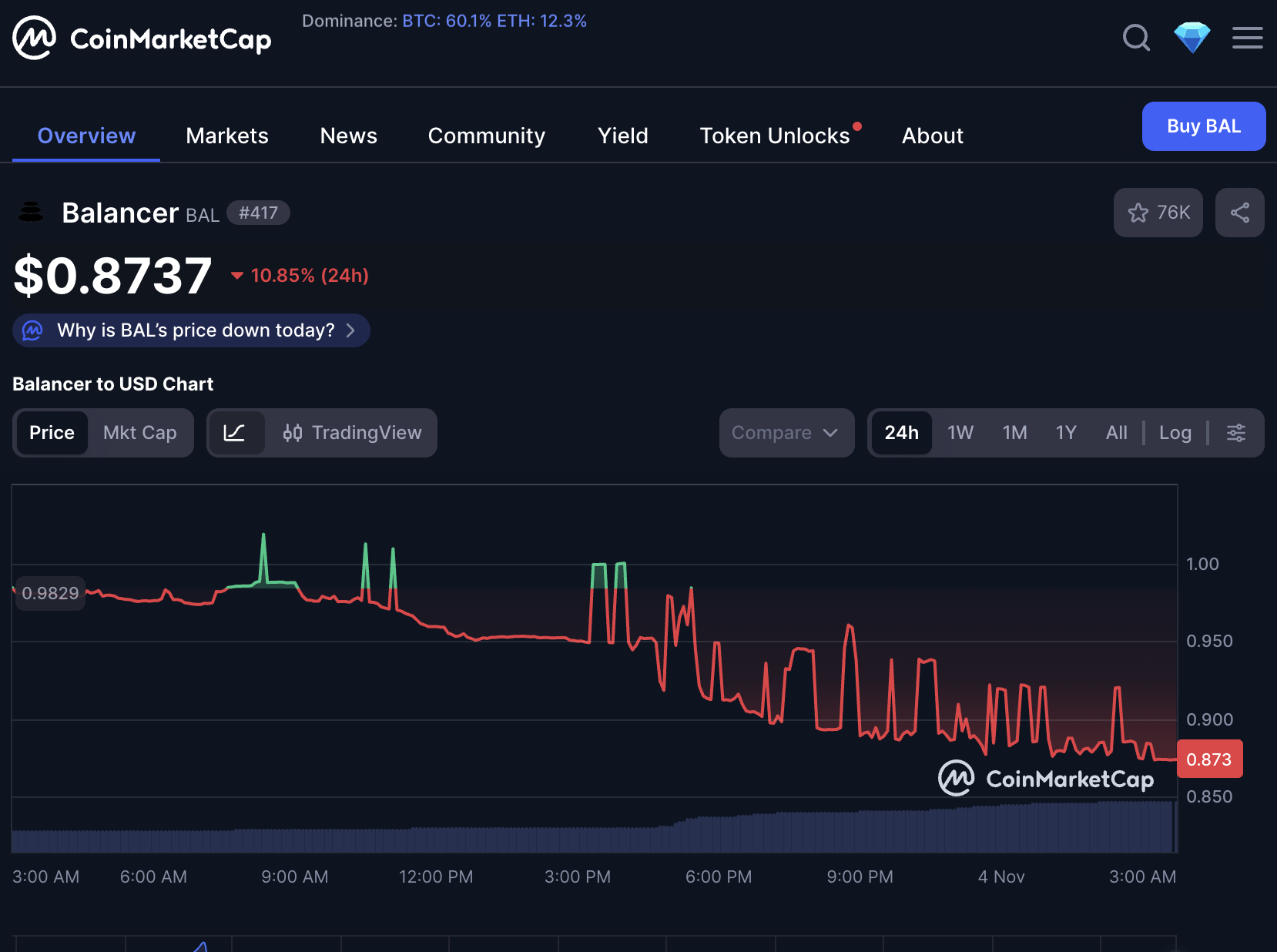Open the hamburger menu
The height and width of the screenshot is (952, 1277).
coord(1247,37)
